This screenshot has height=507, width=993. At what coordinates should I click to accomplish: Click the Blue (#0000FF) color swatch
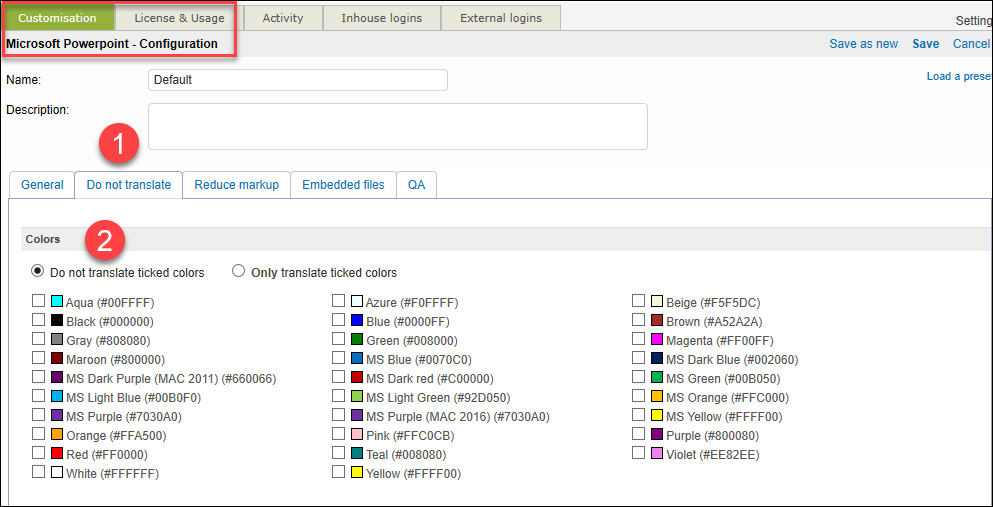(357, 321)
